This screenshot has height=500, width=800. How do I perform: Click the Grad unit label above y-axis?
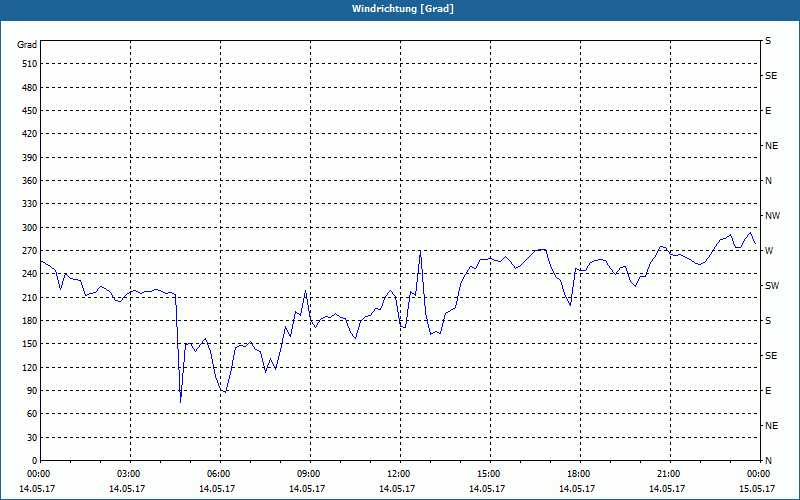point(27,45)
